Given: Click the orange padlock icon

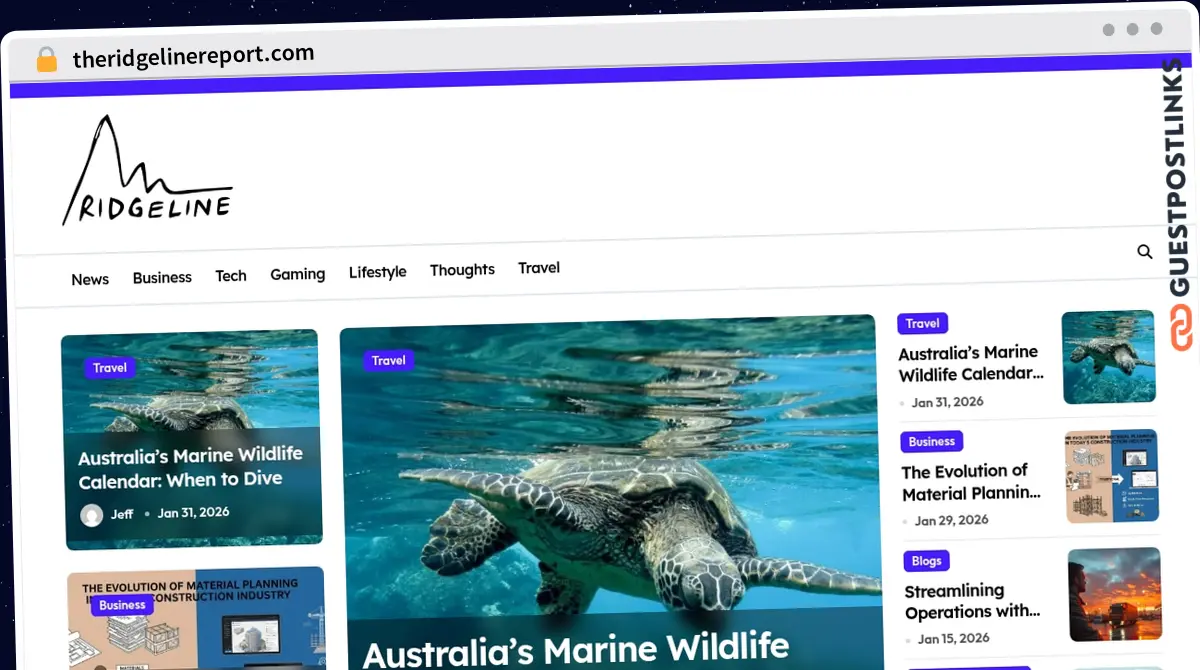Looking at the screenshot, I should pyautogui.click(x=46, y=60).
